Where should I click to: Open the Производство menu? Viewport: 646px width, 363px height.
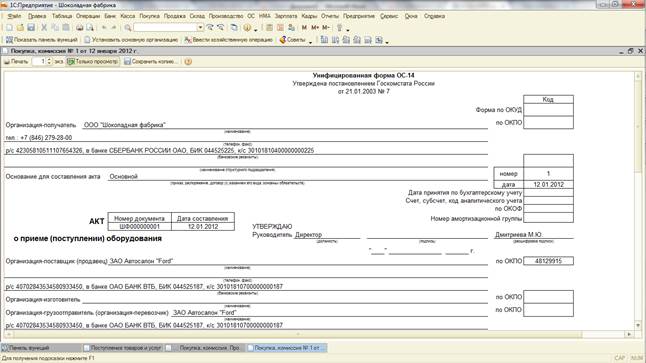point(226,16)
